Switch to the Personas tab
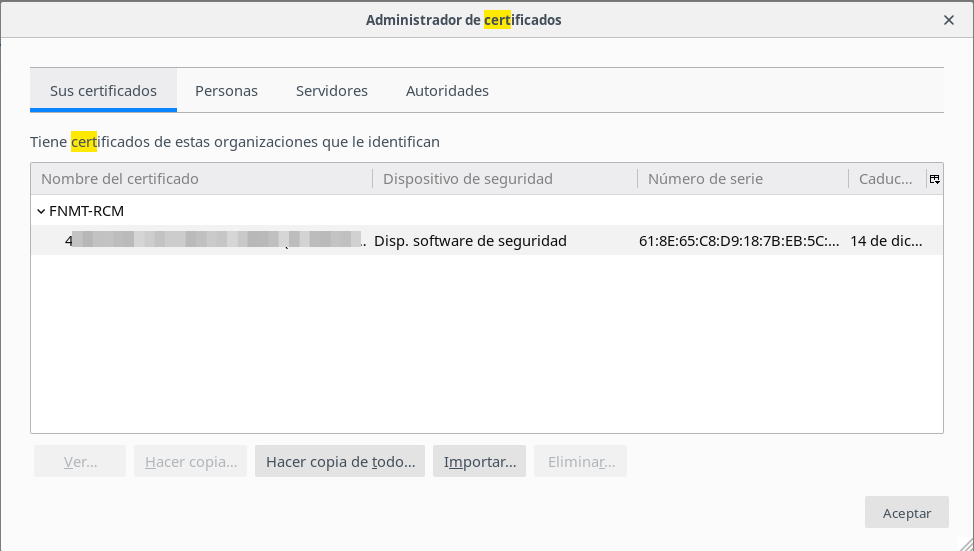 pyautogui.click(x=226, y=91)
